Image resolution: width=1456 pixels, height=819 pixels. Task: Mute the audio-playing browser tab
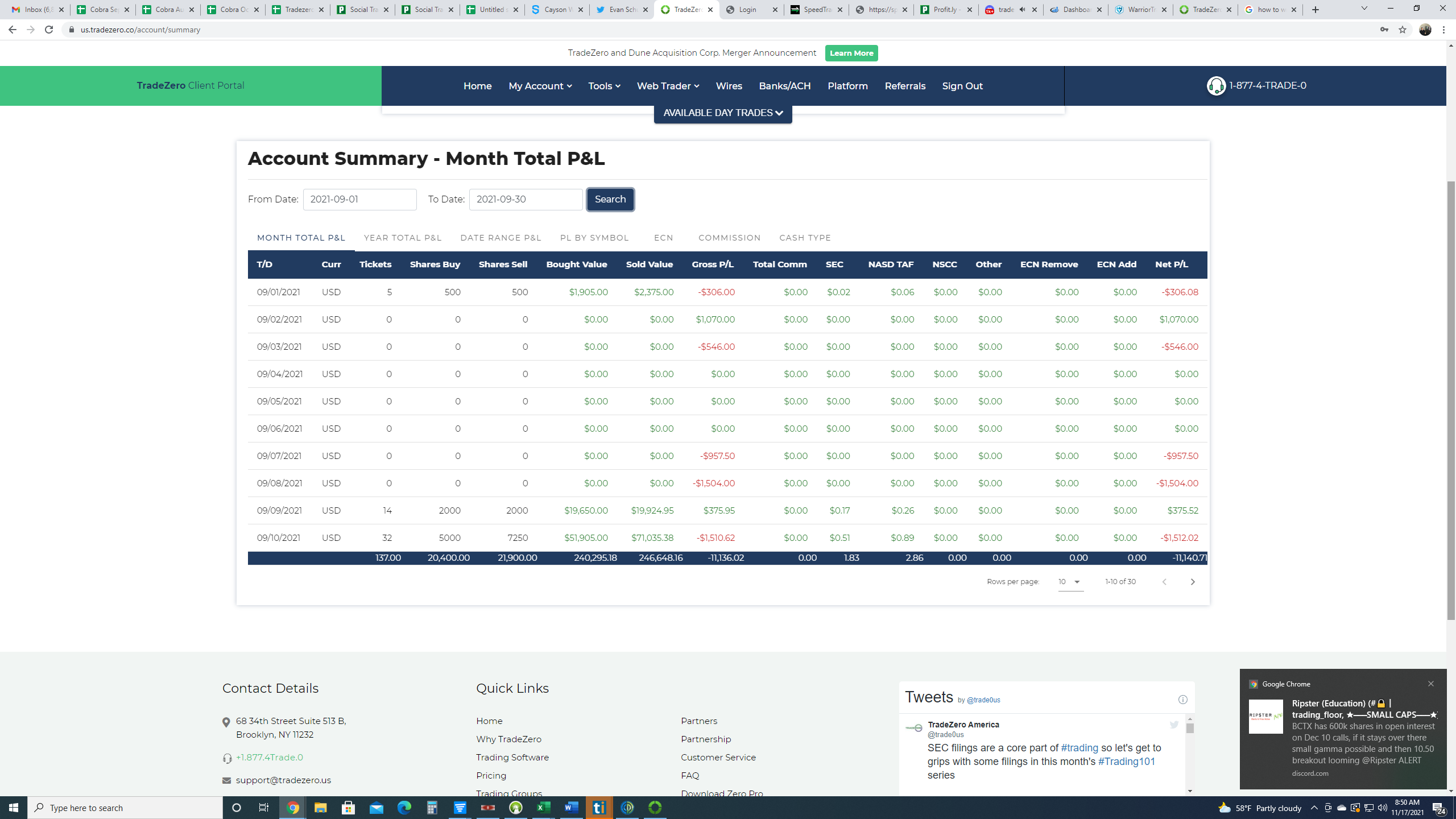(1022, 10)
